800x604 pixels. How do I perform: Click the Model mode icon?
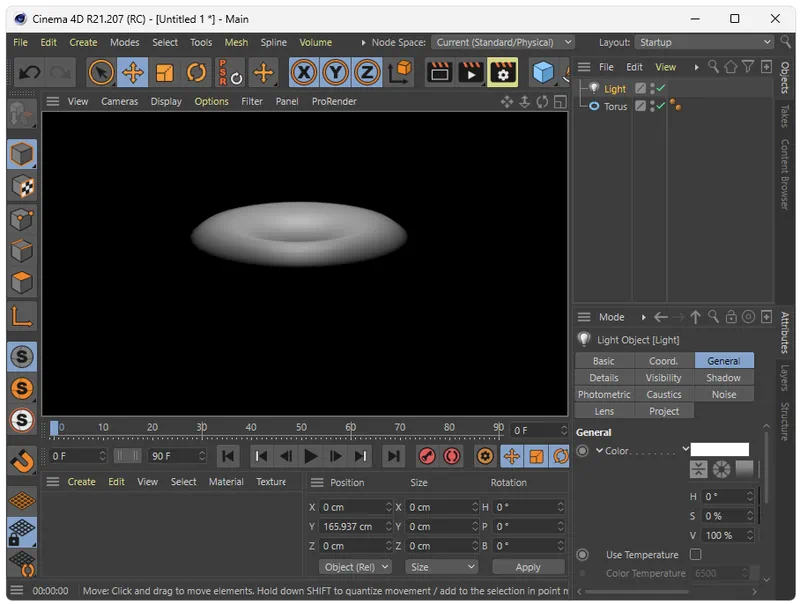[x=21, y=154]
